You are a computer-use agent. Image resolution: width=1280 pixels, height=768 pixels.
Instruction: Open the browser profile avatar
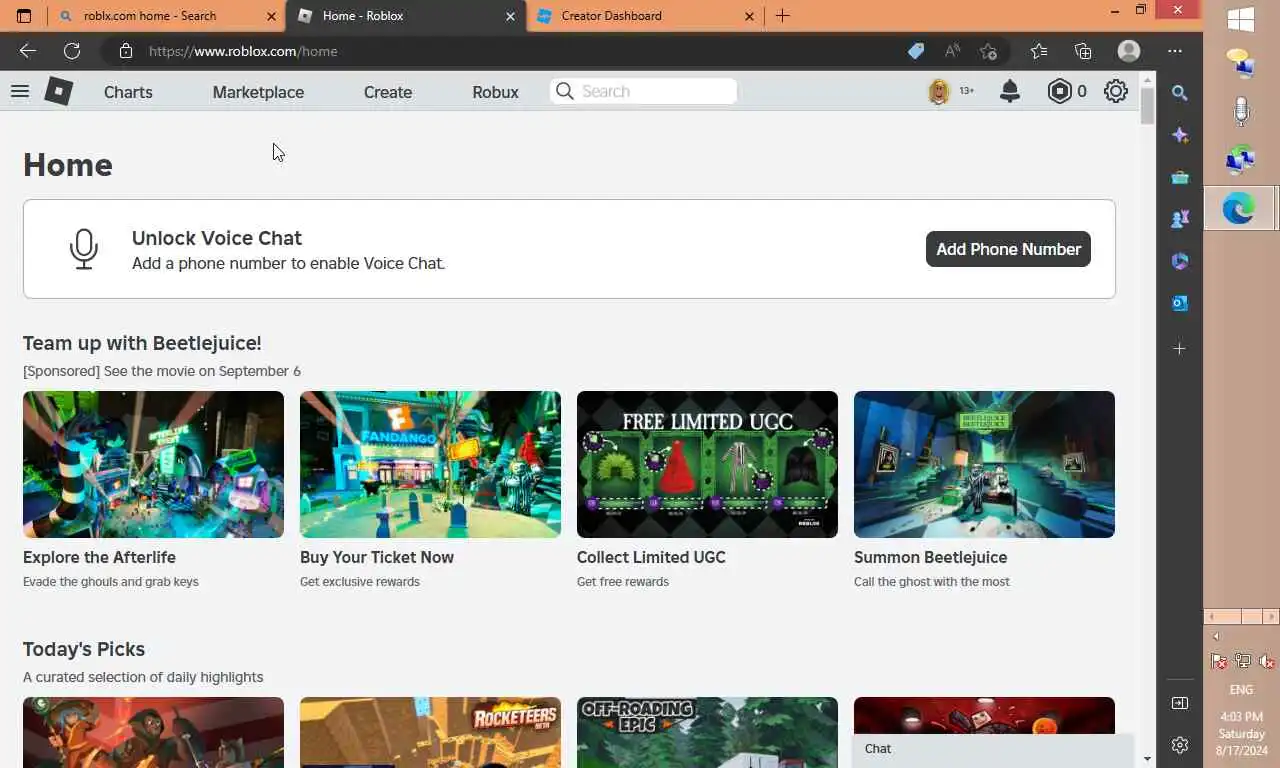tap(1129, 51)
